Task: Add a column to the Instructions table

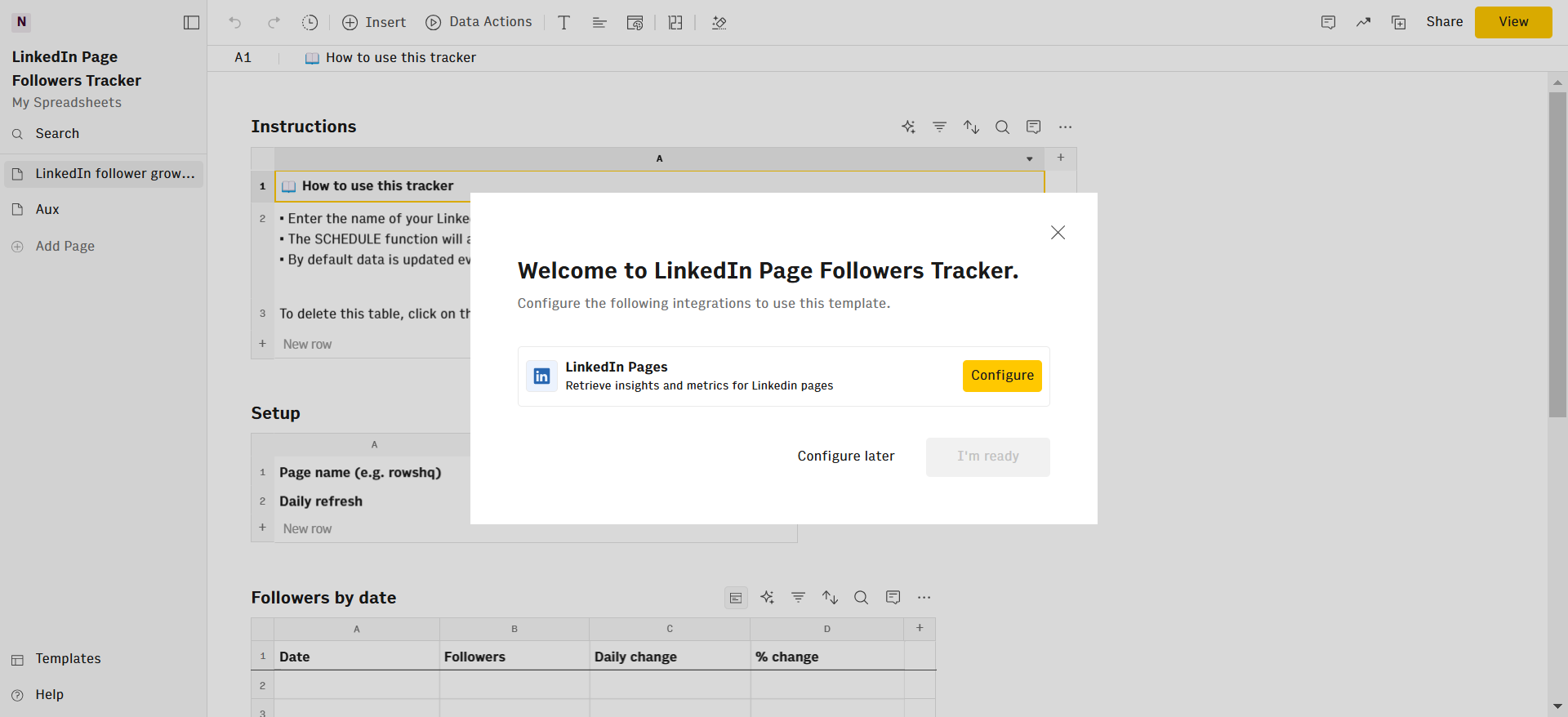Action: pyautogui.click(x=1061, y=158)
